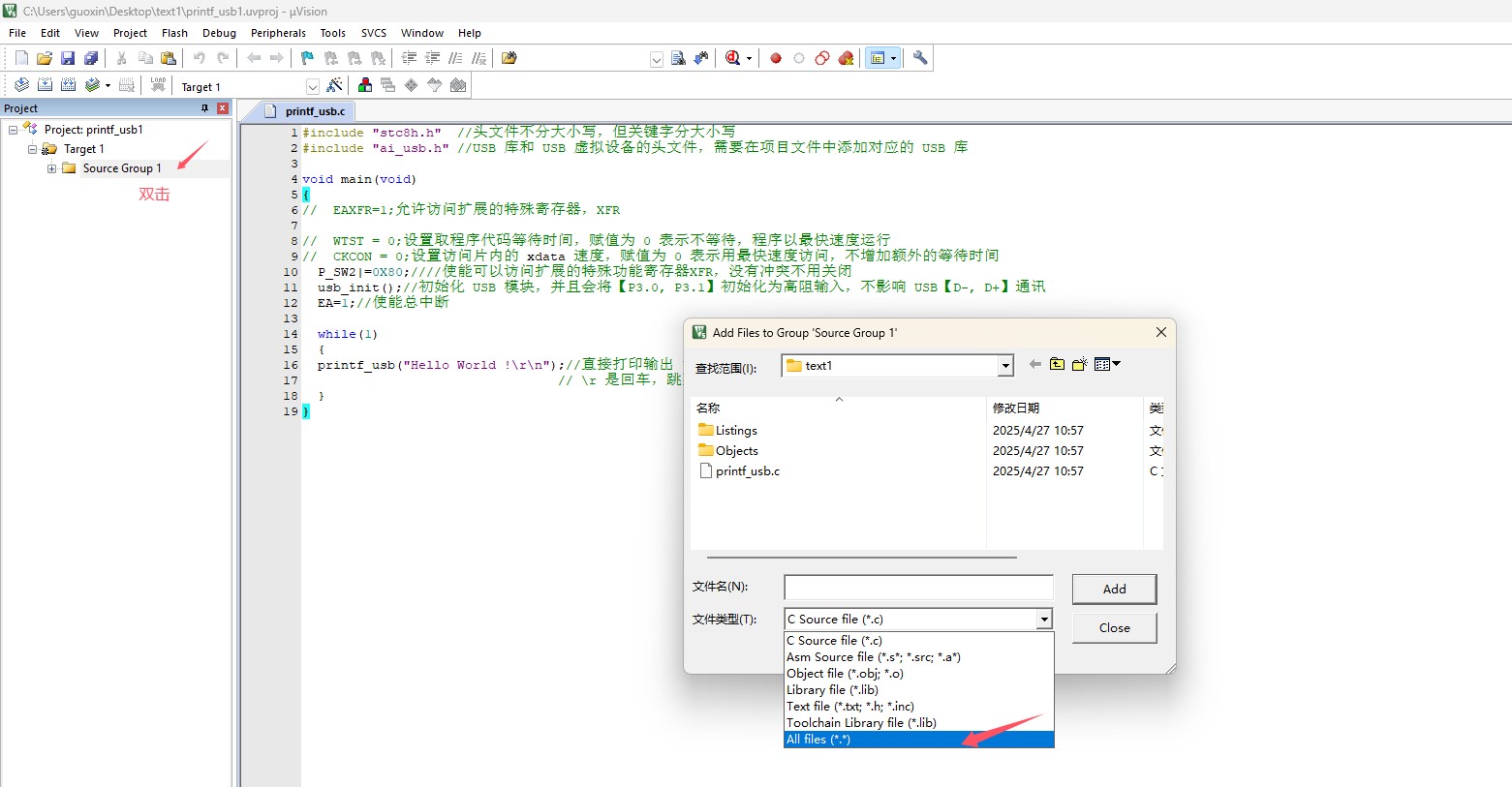Click the Open file folder icon

click(x=45, y=58)
